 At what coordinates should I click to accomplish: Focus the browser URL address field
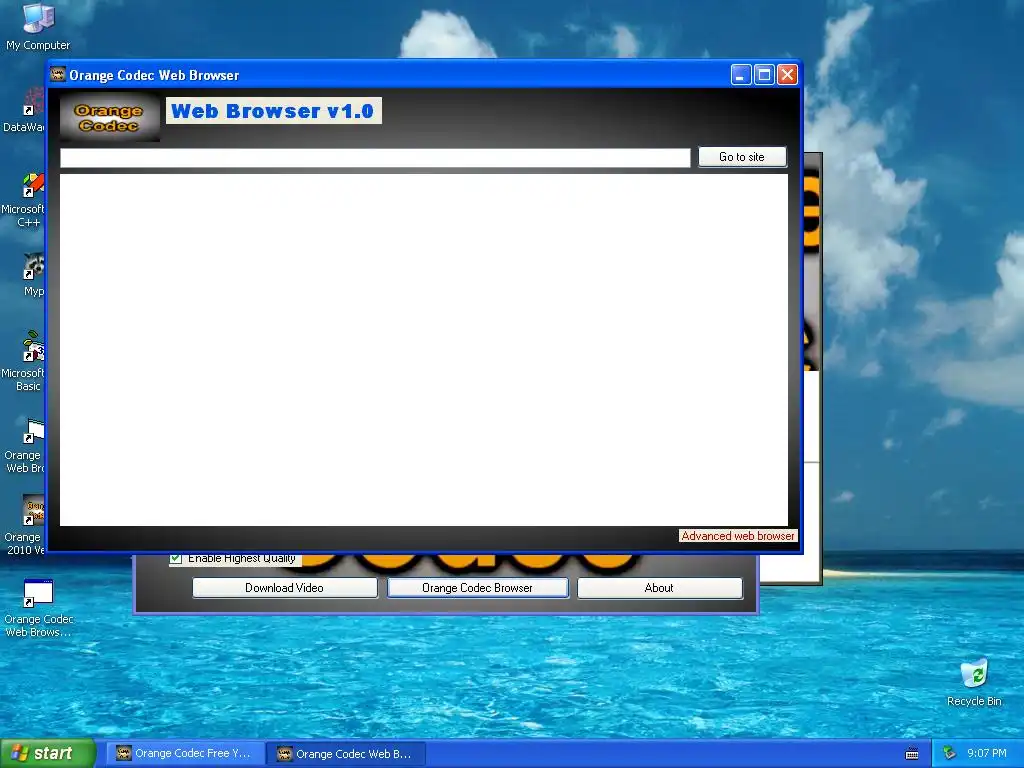[x=375, y=157]
